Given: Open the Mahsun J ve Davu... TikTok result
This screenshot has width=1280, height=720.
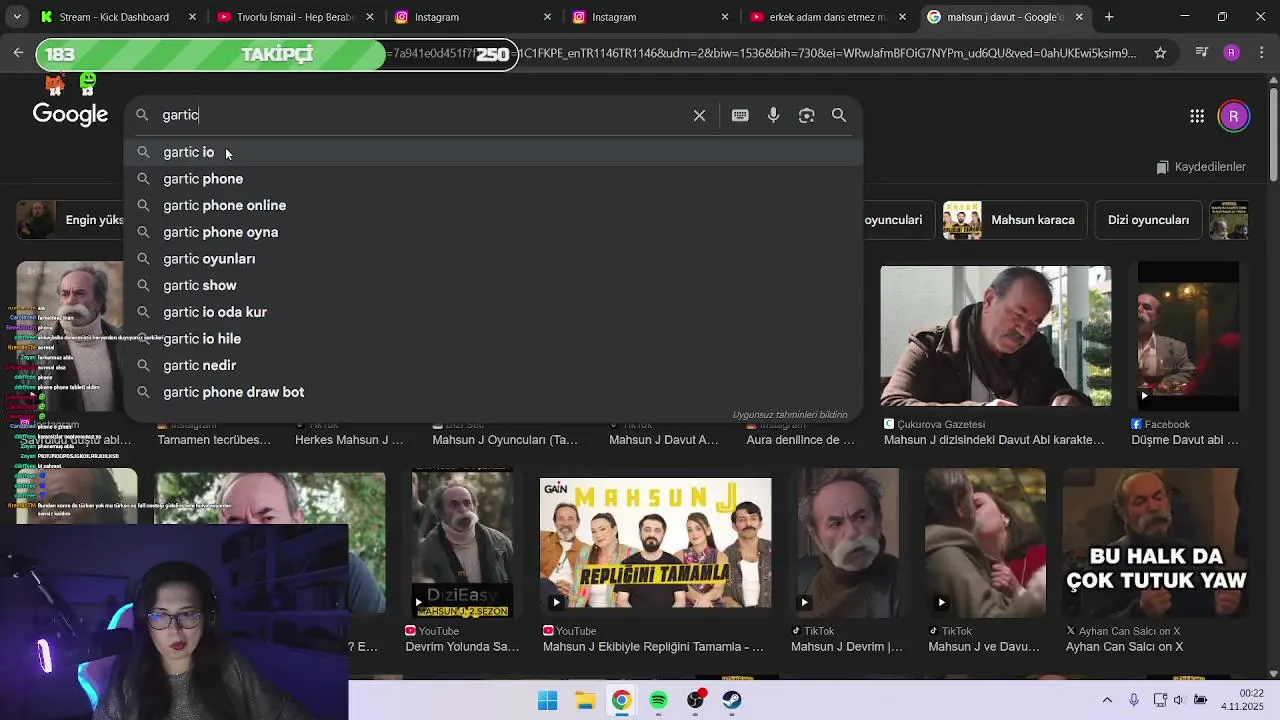Looking at the screenshot, I should (x=985, y=543).
